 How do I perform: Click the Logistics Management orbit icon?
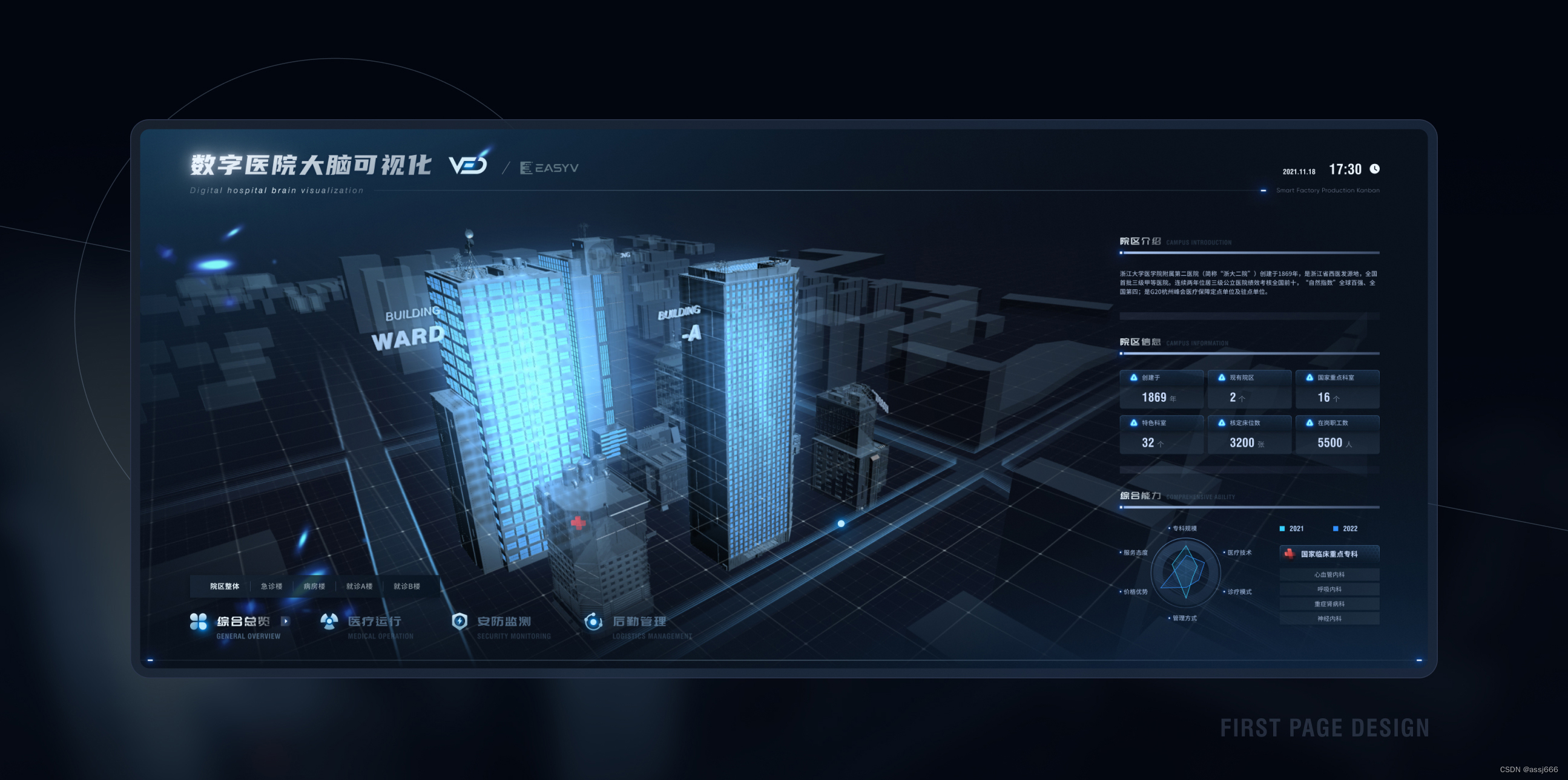593,621
